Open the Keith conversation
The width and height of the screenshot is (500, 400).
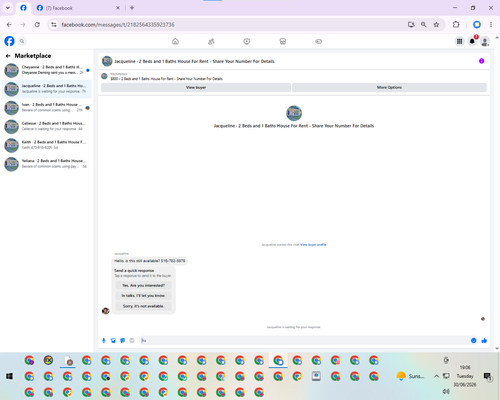(47, 145)
